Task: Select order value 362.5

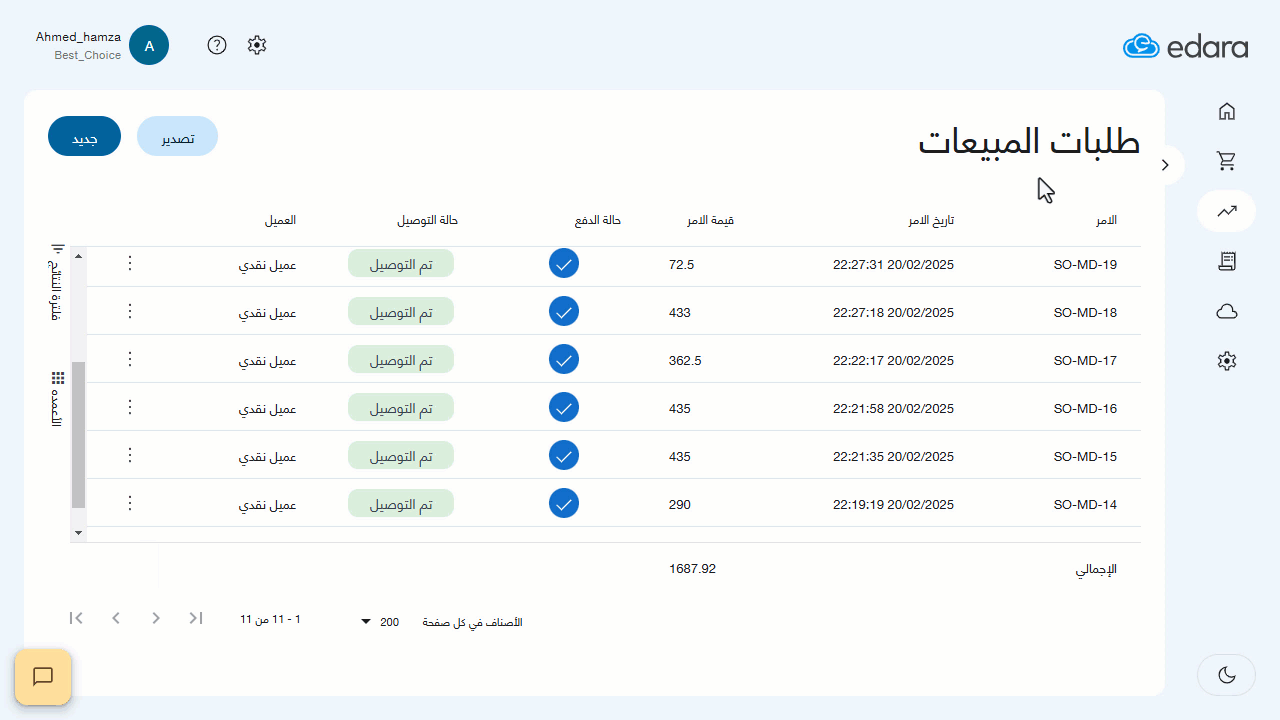Action: coord(685,360)
